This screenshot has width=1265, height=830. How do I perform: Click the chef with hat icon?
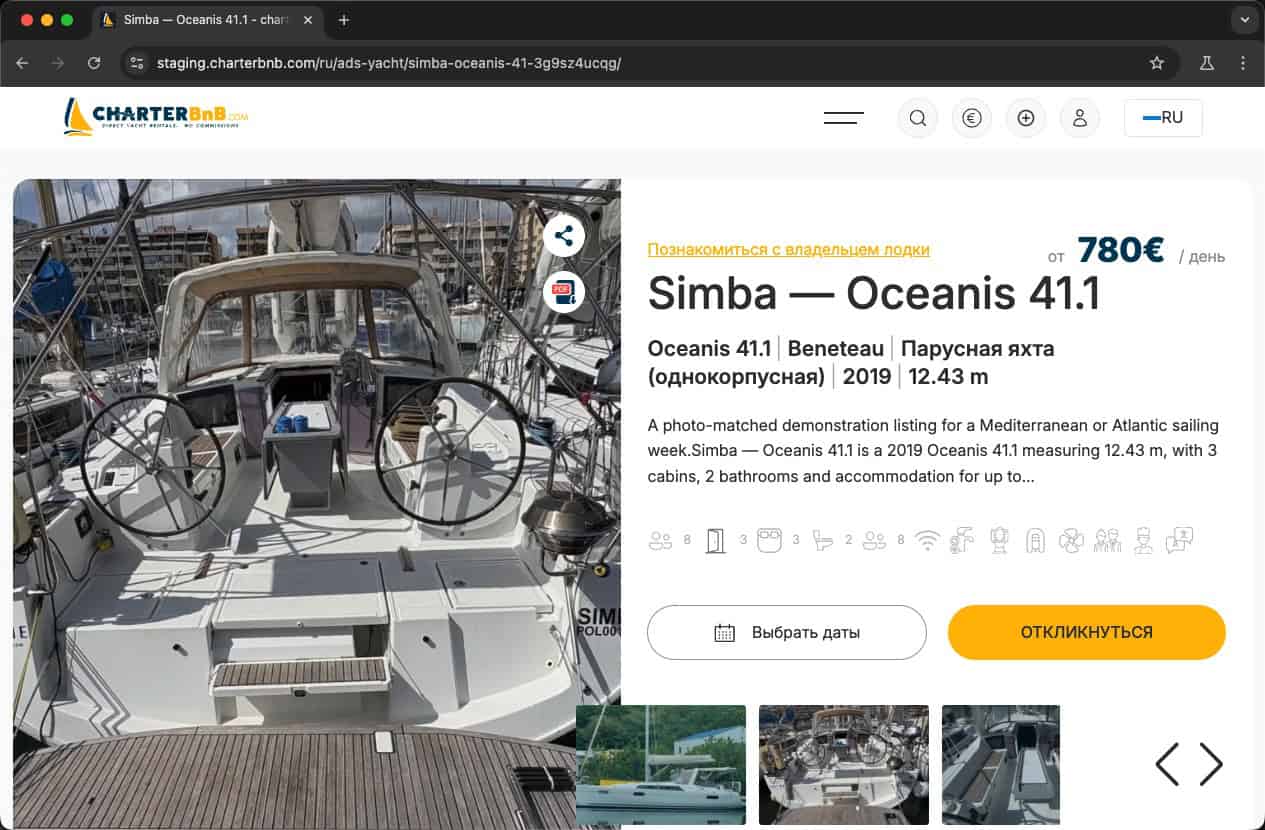pos(1143,541)
